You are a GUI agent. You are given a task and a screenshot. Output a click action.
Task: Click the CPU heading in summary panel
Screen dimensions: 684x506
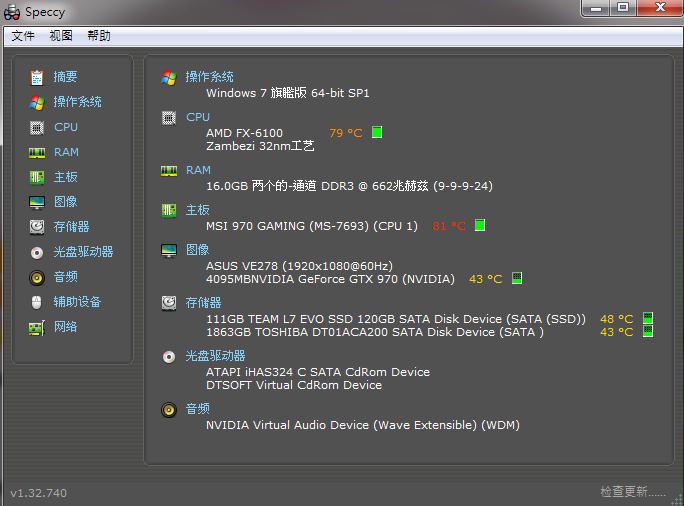198,117
